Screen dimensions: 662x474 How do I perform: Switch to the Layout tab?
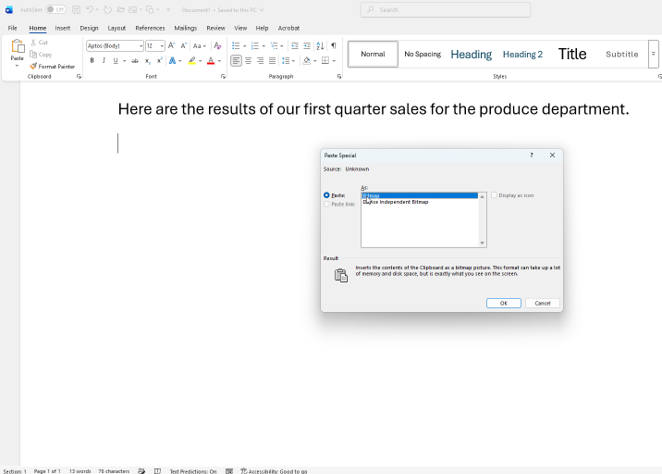117,28
